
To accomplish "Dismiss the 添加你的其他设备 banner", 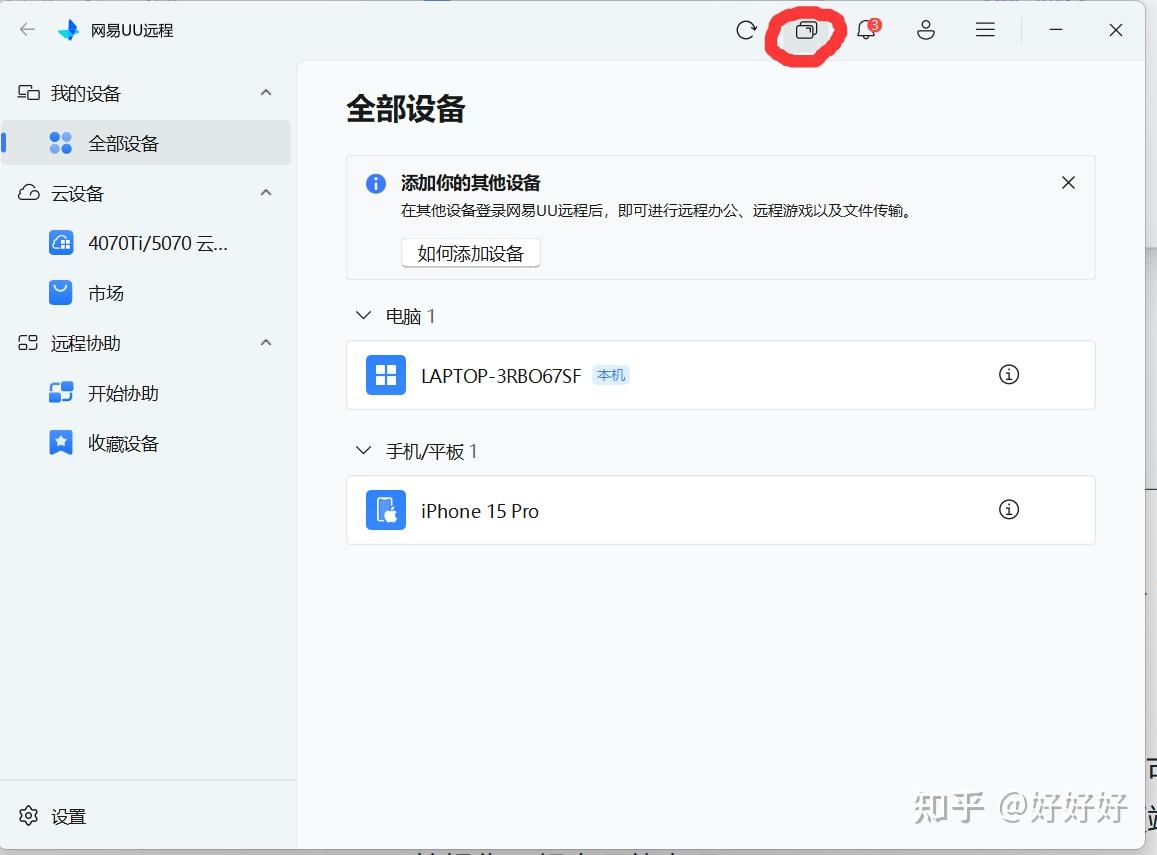I will (x=1068, y=183).
